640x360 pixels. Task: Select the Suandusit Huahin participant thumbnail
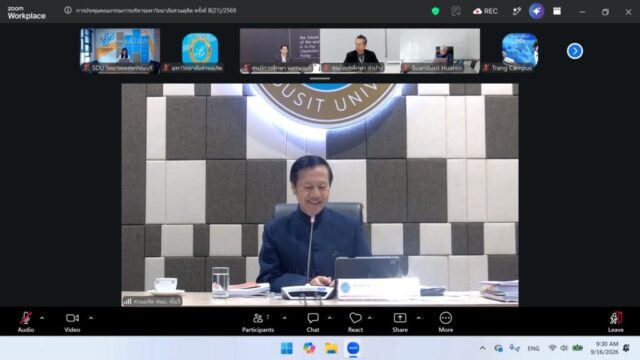440,51
